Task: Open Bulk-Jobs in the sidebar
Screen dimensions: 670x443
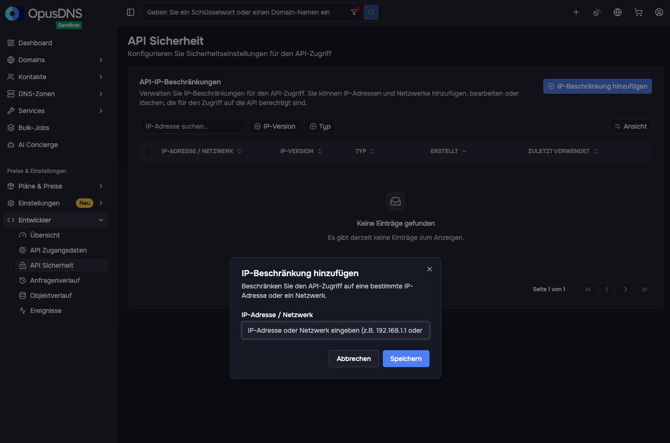Action: click(x=56, y=128)
